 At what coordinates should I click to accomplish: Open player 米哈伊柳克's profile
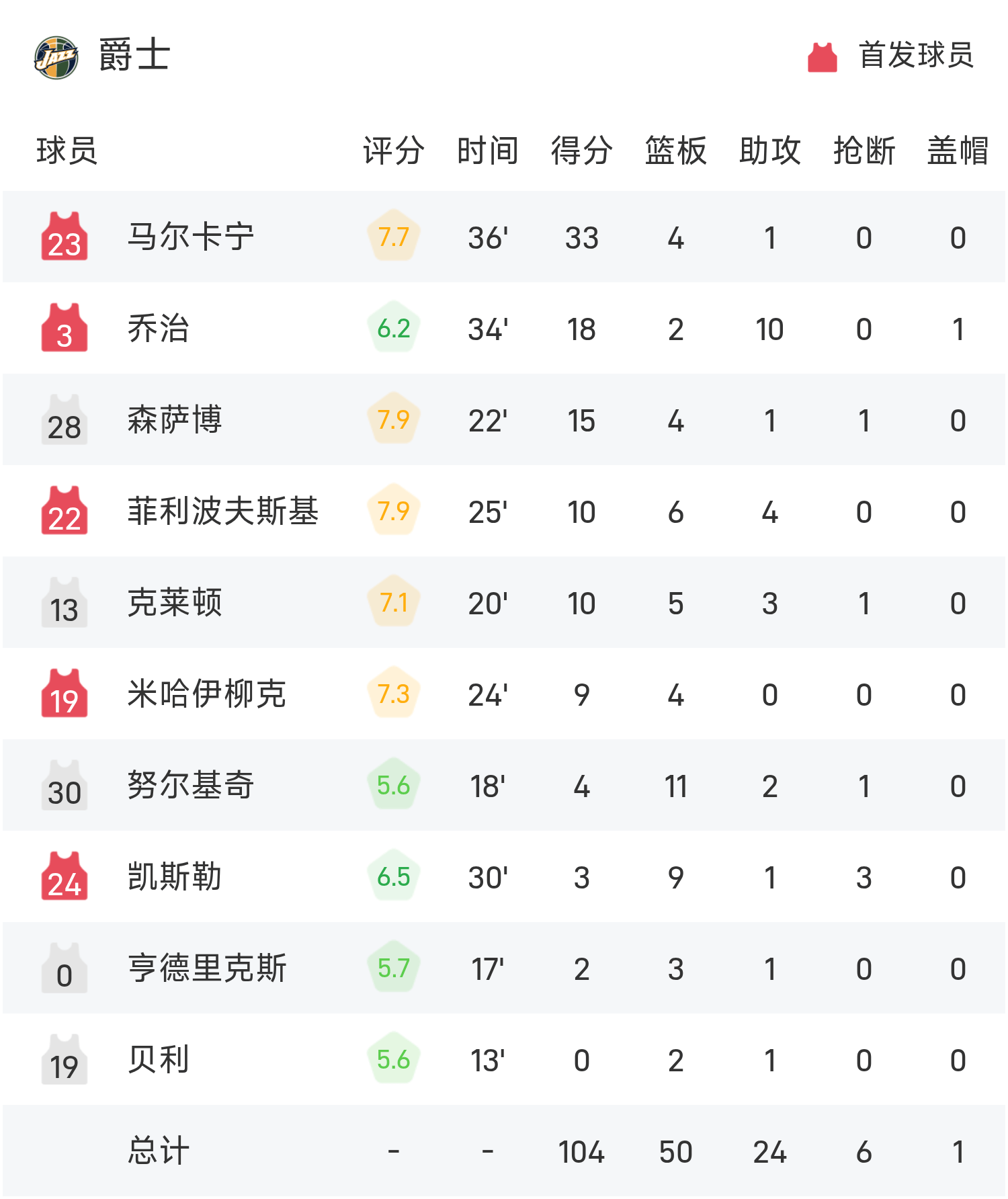[207, 694]
